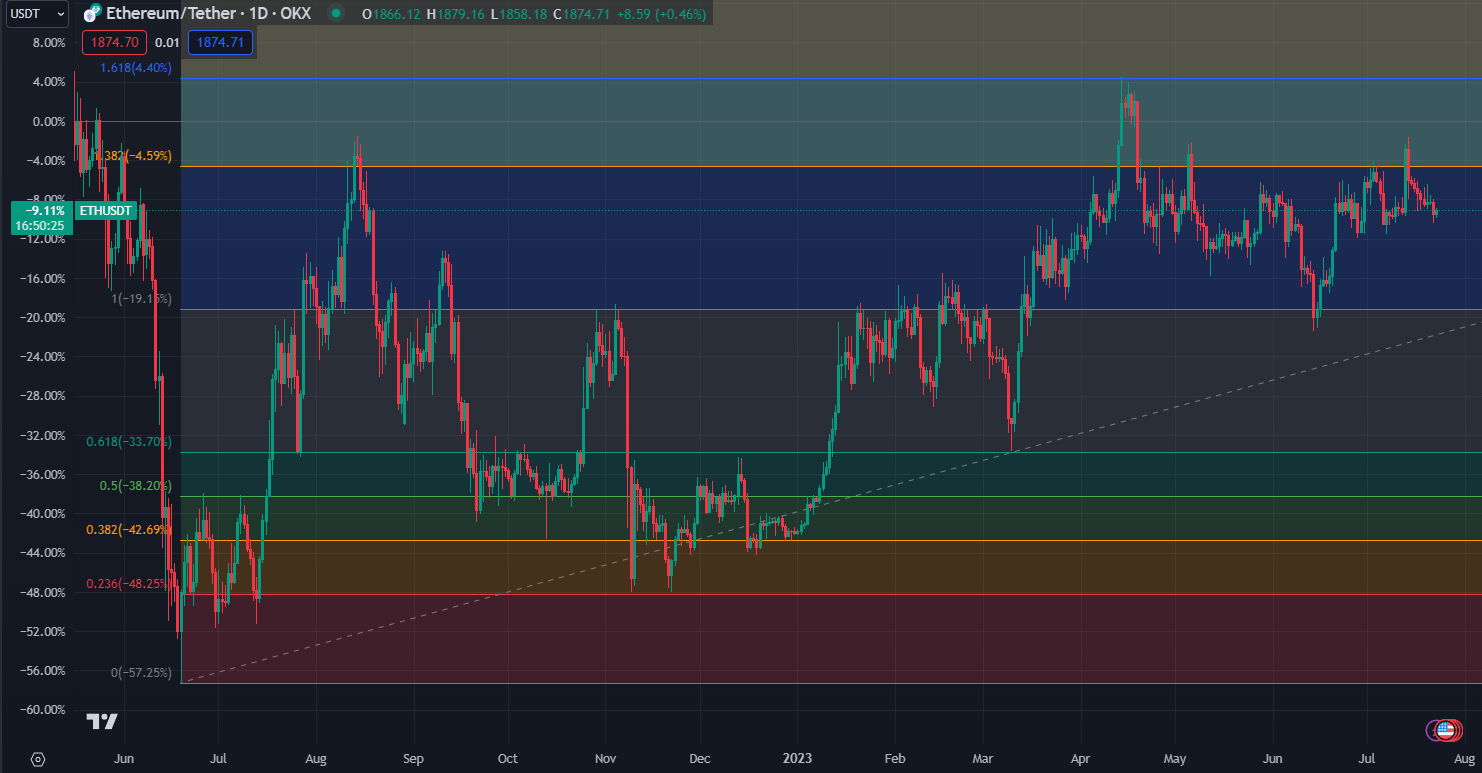Click the 2023 year label on time axis
Viewport: 1482px width, 773px height.
click(796, 759)
